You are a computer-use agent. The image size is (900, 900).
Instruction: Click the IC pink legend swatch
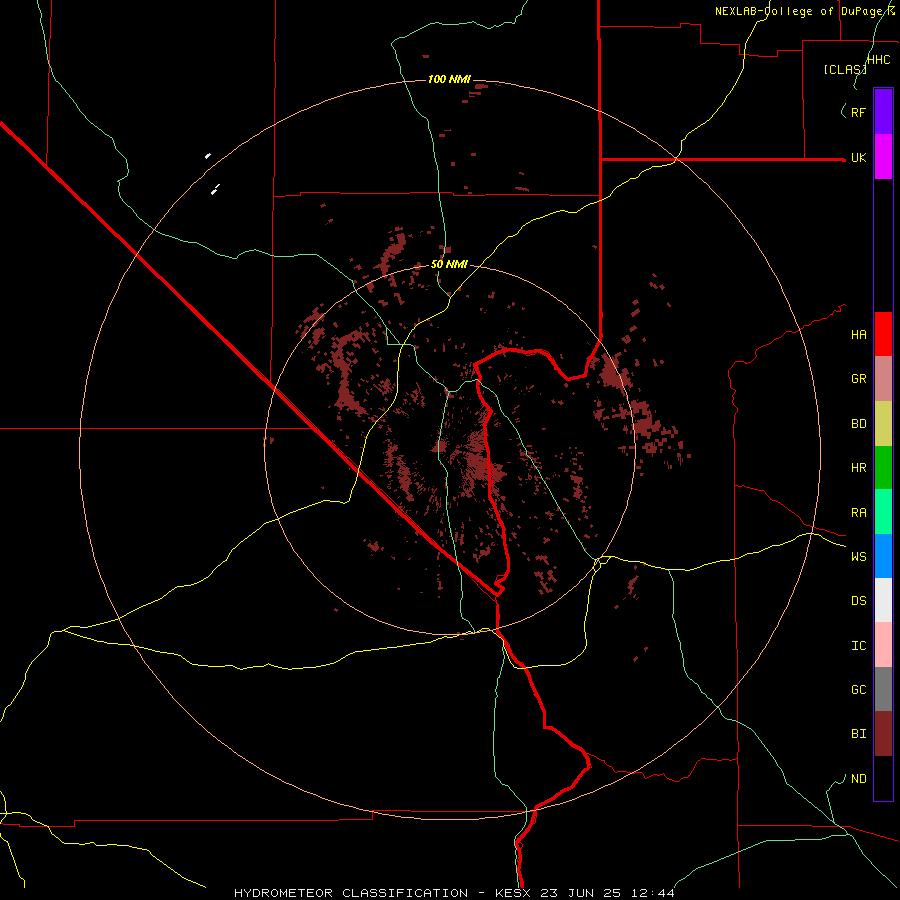pyautogui.click(x=883, y=645)
